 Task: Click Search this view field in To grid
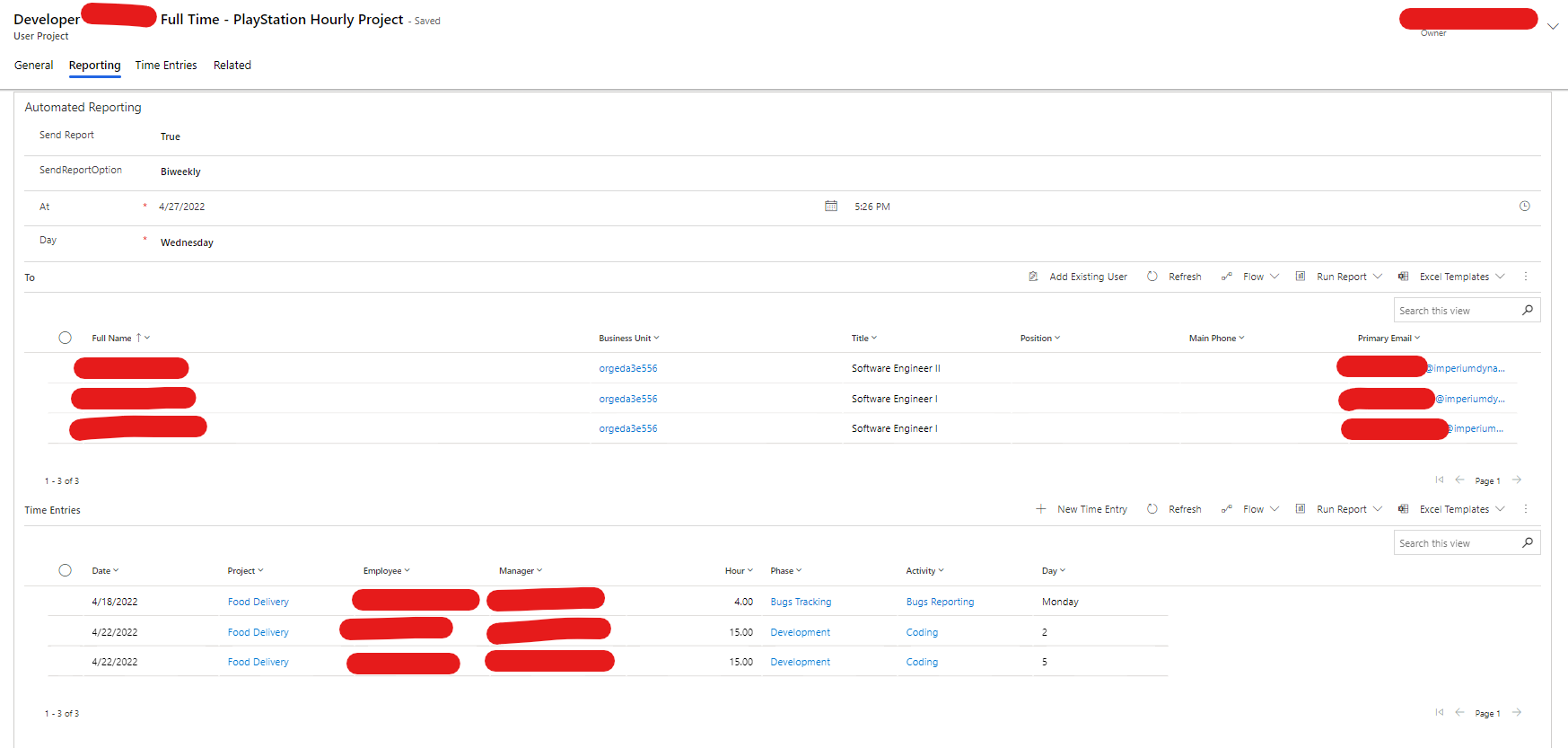click(x=1456, y=311)
